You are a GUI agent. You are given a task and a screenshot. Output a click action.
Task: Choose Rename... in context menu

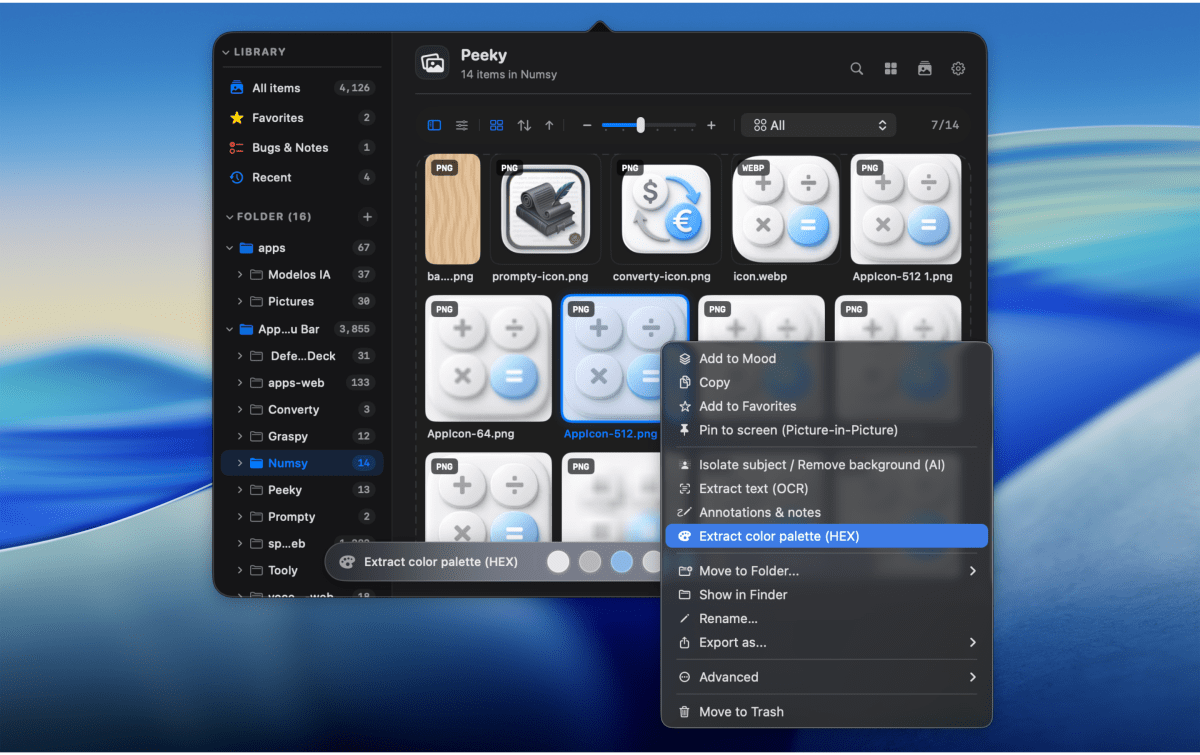[x=827, y=619]
